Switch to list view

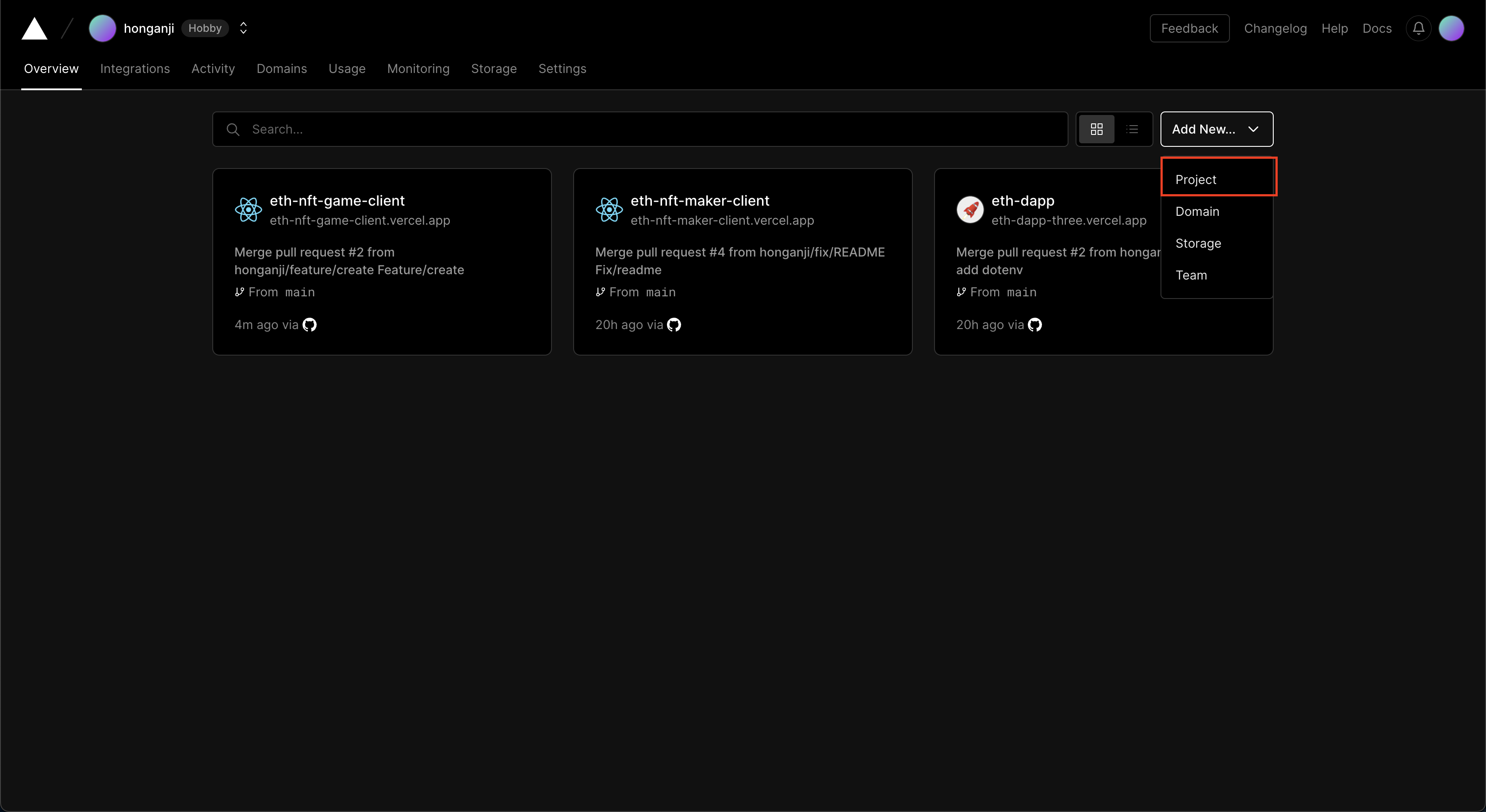click(1132, 129)
